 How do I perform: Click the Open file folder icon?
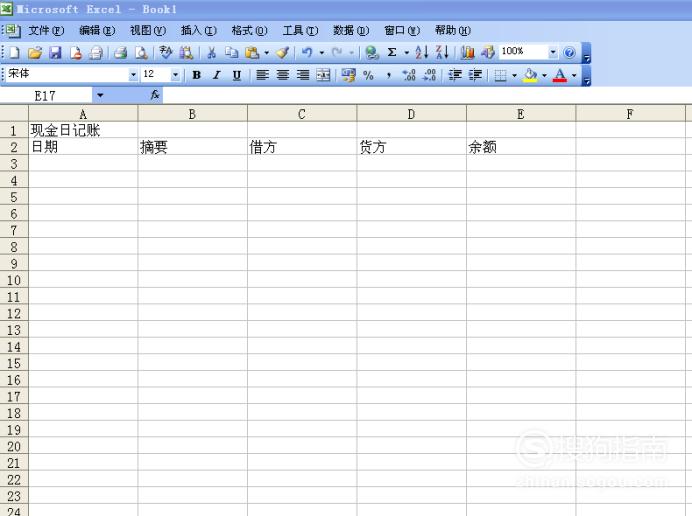pos(34,53)
